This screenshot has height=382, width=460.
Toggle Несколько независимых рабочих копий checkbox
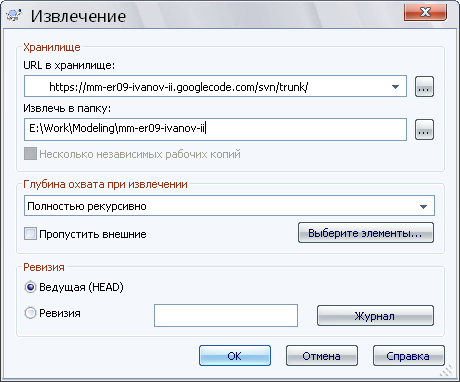30,154
